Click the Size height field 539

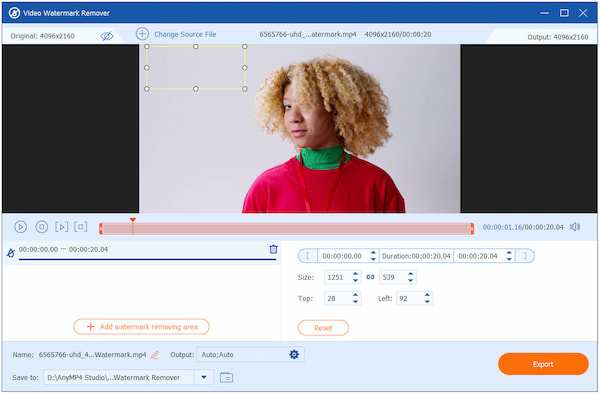[x=392, y=277]
